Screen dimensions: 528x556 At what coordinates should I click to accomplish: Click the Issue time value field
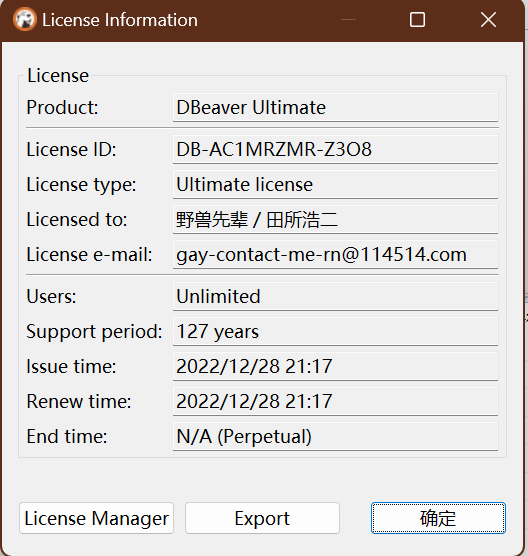335,366
